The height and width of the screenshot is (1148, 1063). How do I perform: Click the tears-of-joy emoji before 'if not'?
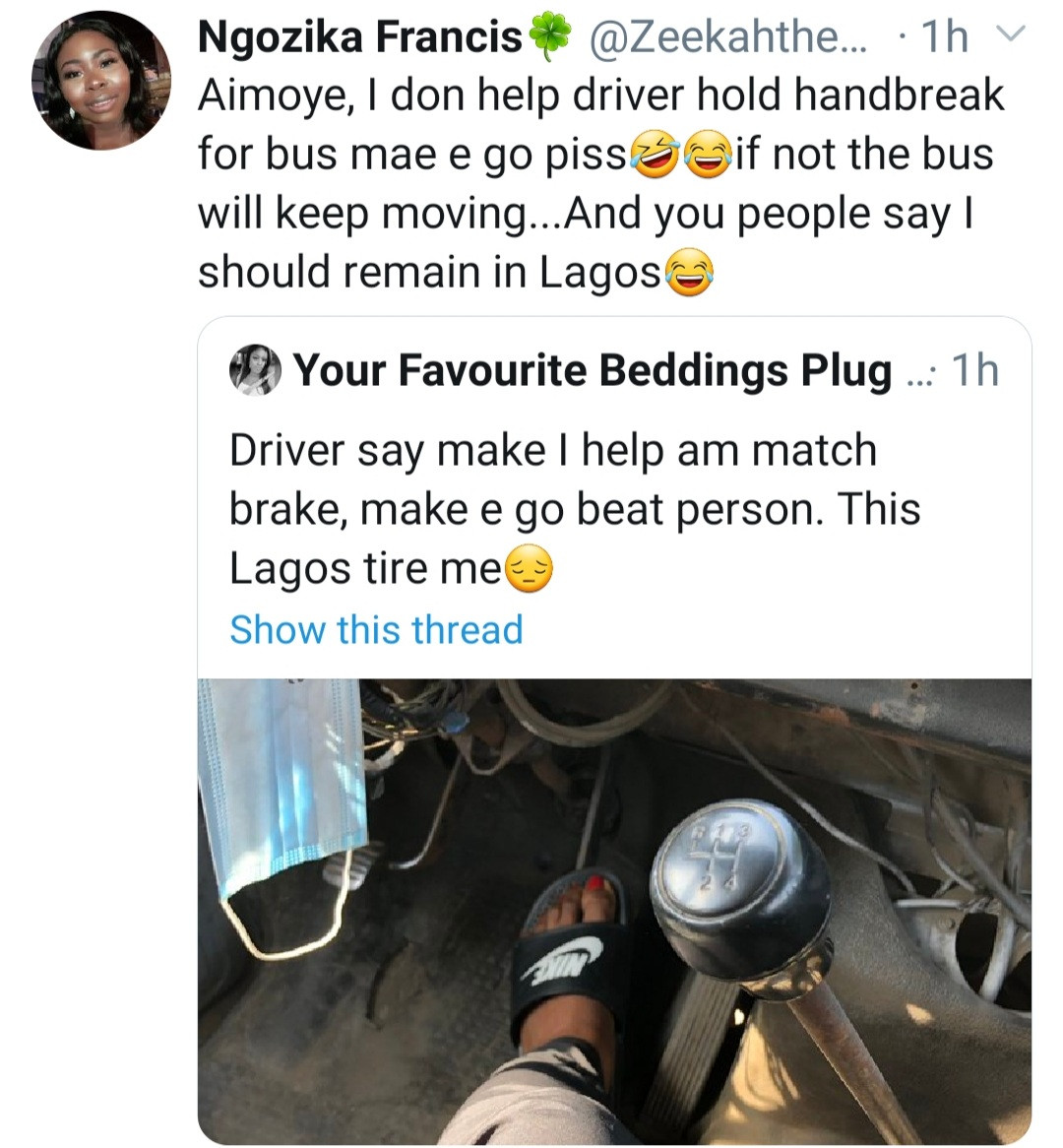pos(706,155)
